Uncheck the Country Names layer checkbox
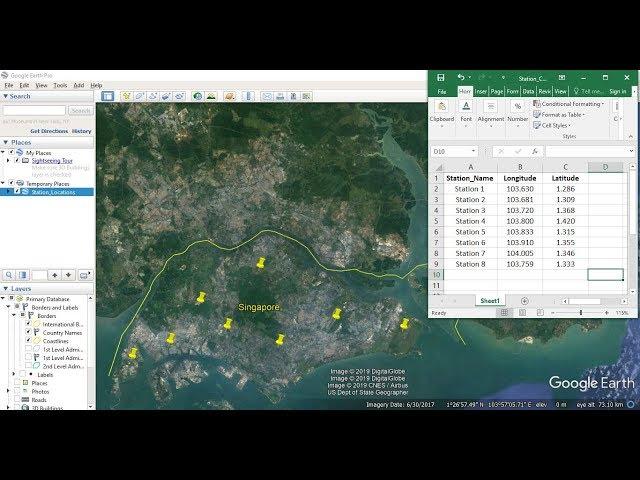 tap(28, 332)
